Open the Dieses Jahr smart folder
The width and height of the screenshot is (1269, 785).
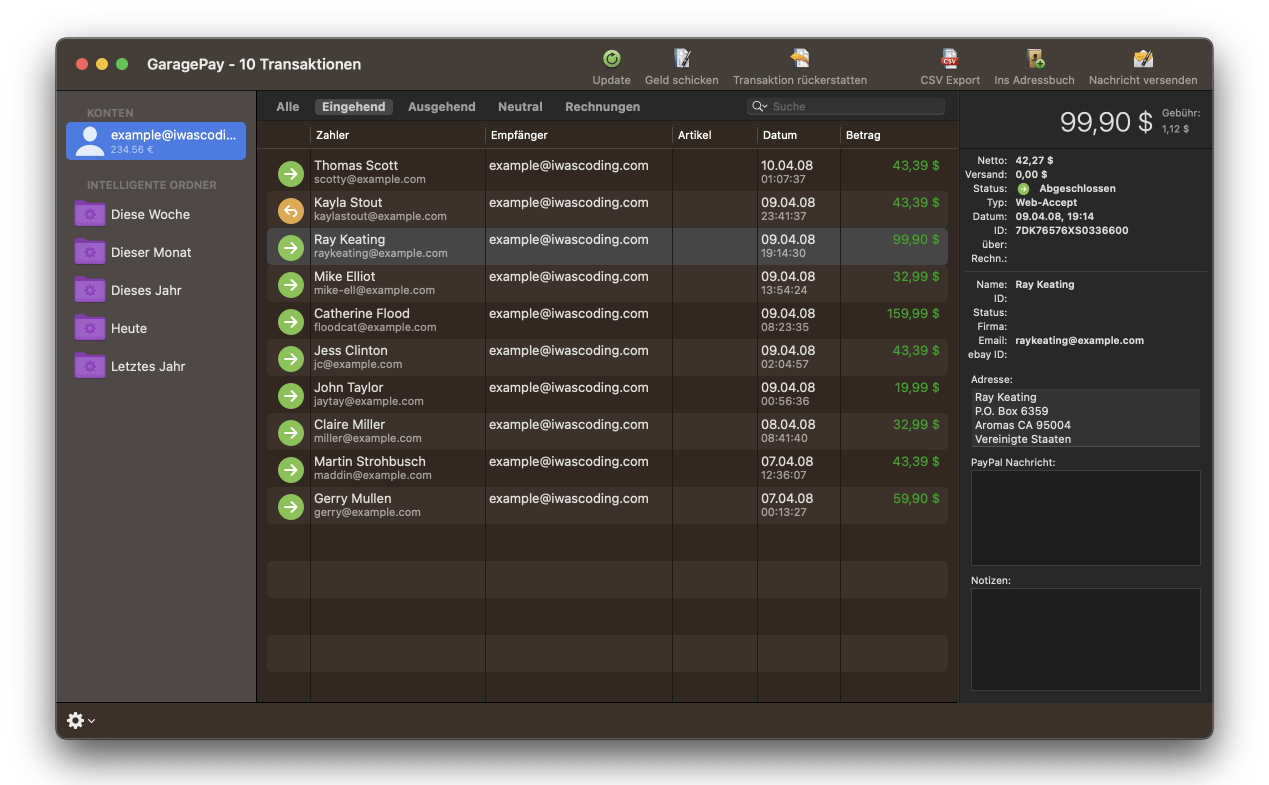click(146, 290)
